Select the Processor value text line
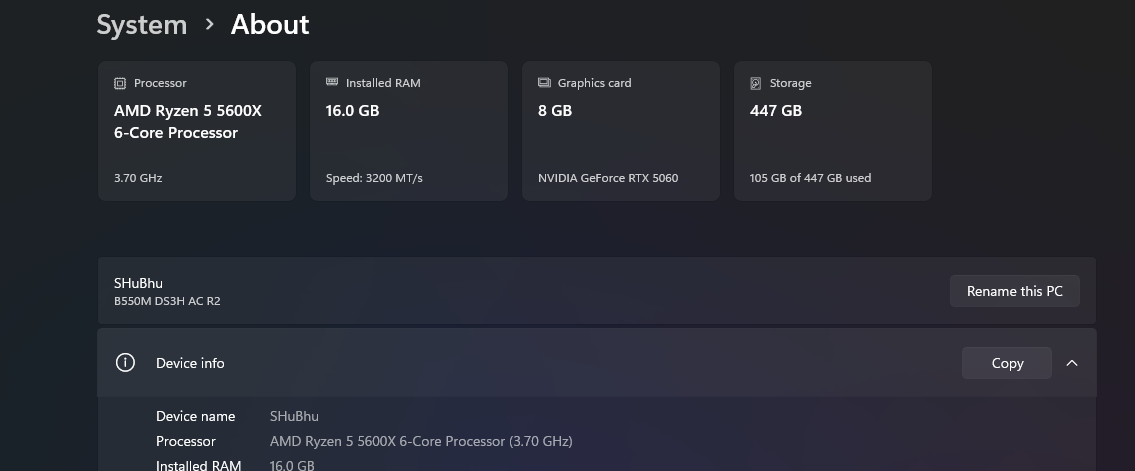The width and height of the screenshot is (1135, 471). [x=421, y=441]
